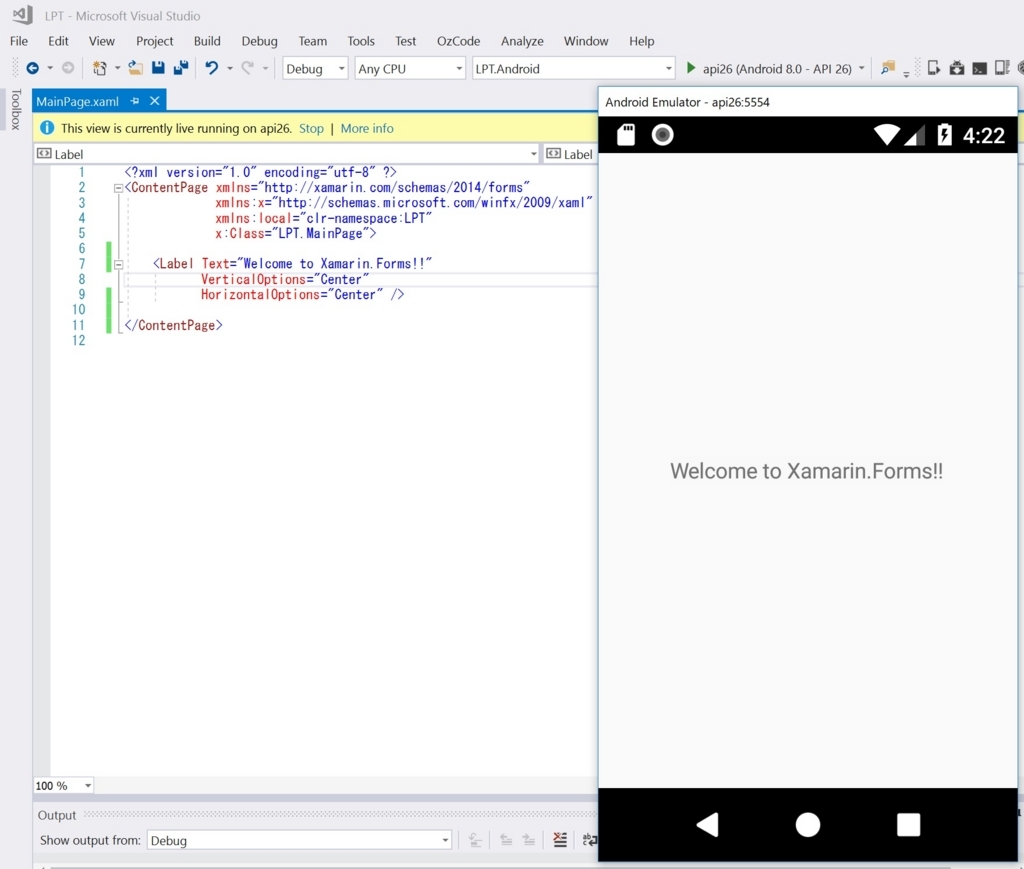Open the left Label element navigation dropdown
1024x869 pixels.
tap(287, 154)
